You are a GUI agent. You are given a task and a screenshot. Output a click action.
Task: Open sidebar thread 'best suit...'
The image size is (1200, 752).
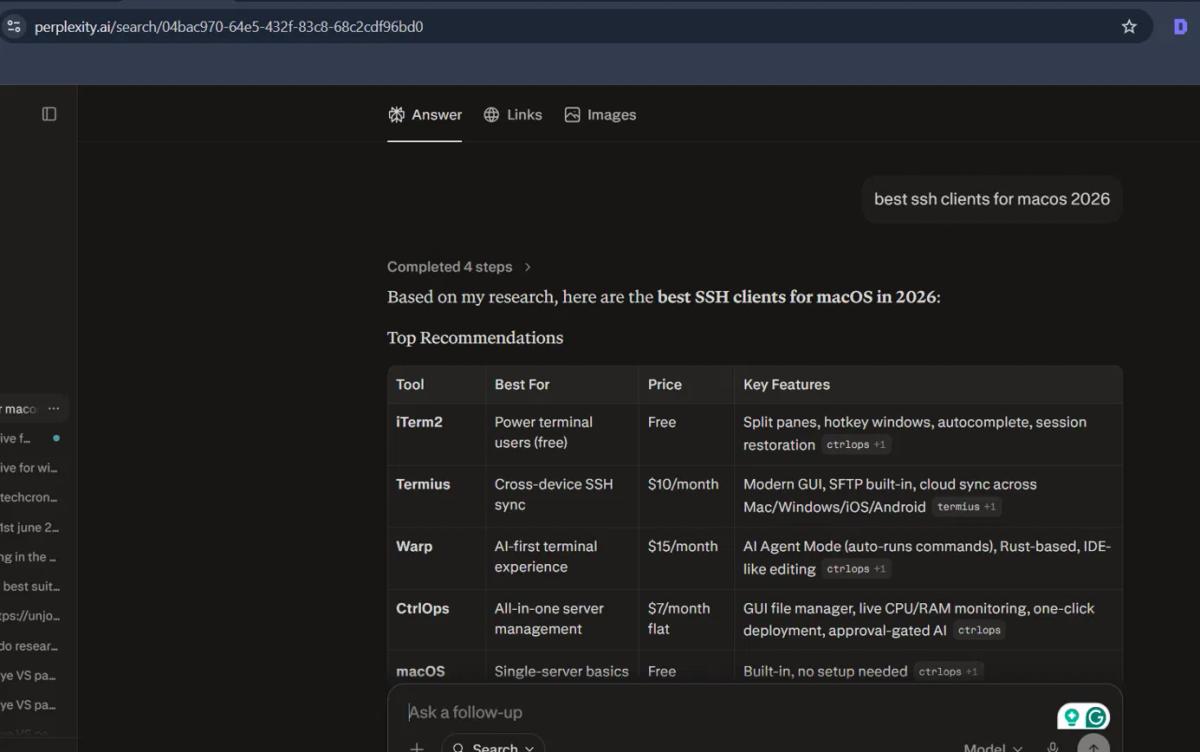(x=30, y=586)
